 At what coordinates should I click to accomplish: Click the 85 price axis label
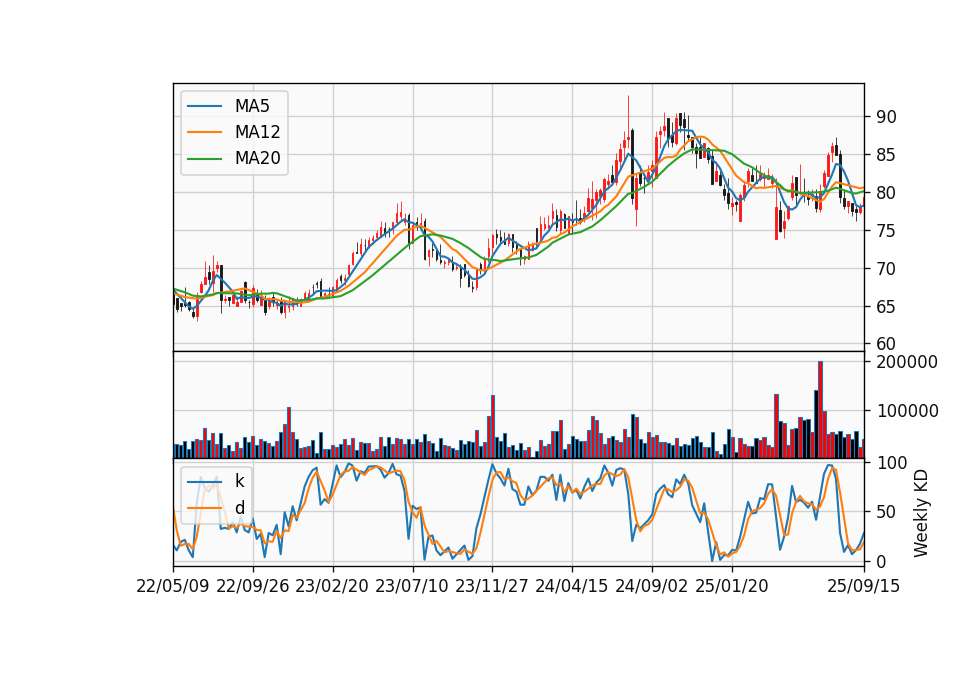[x=886, y=155]
